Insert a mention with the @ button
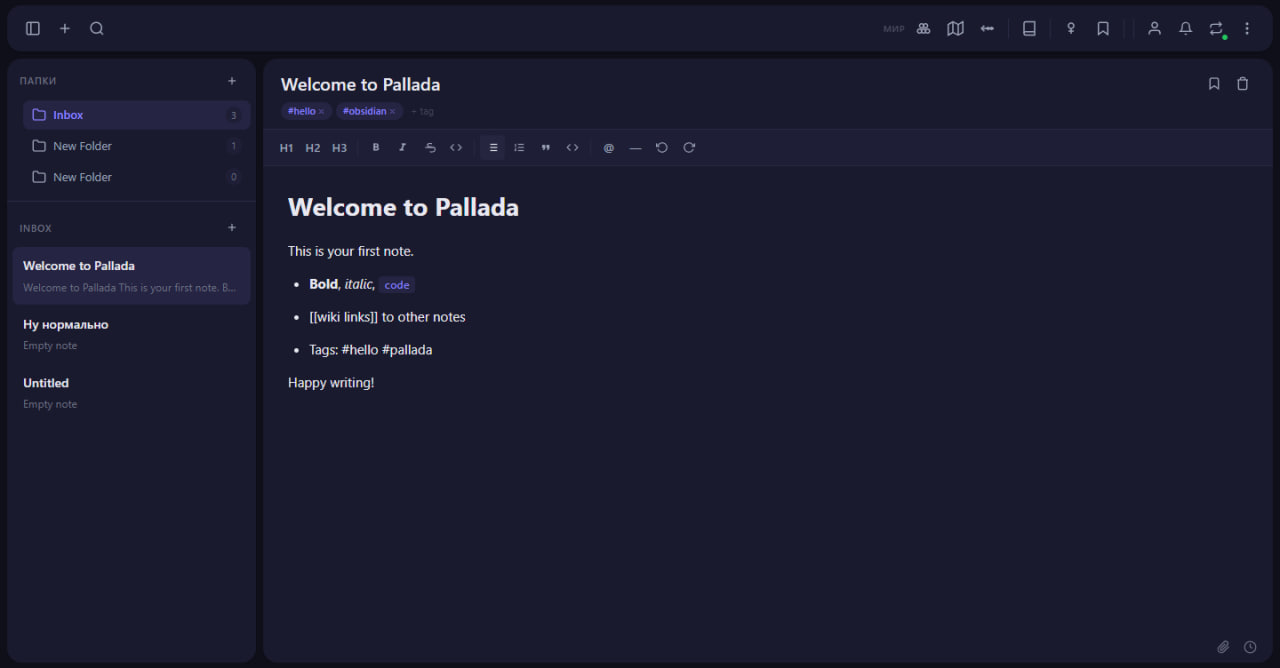This screenshot has height=668, width=1280. (x=609, y=148)
